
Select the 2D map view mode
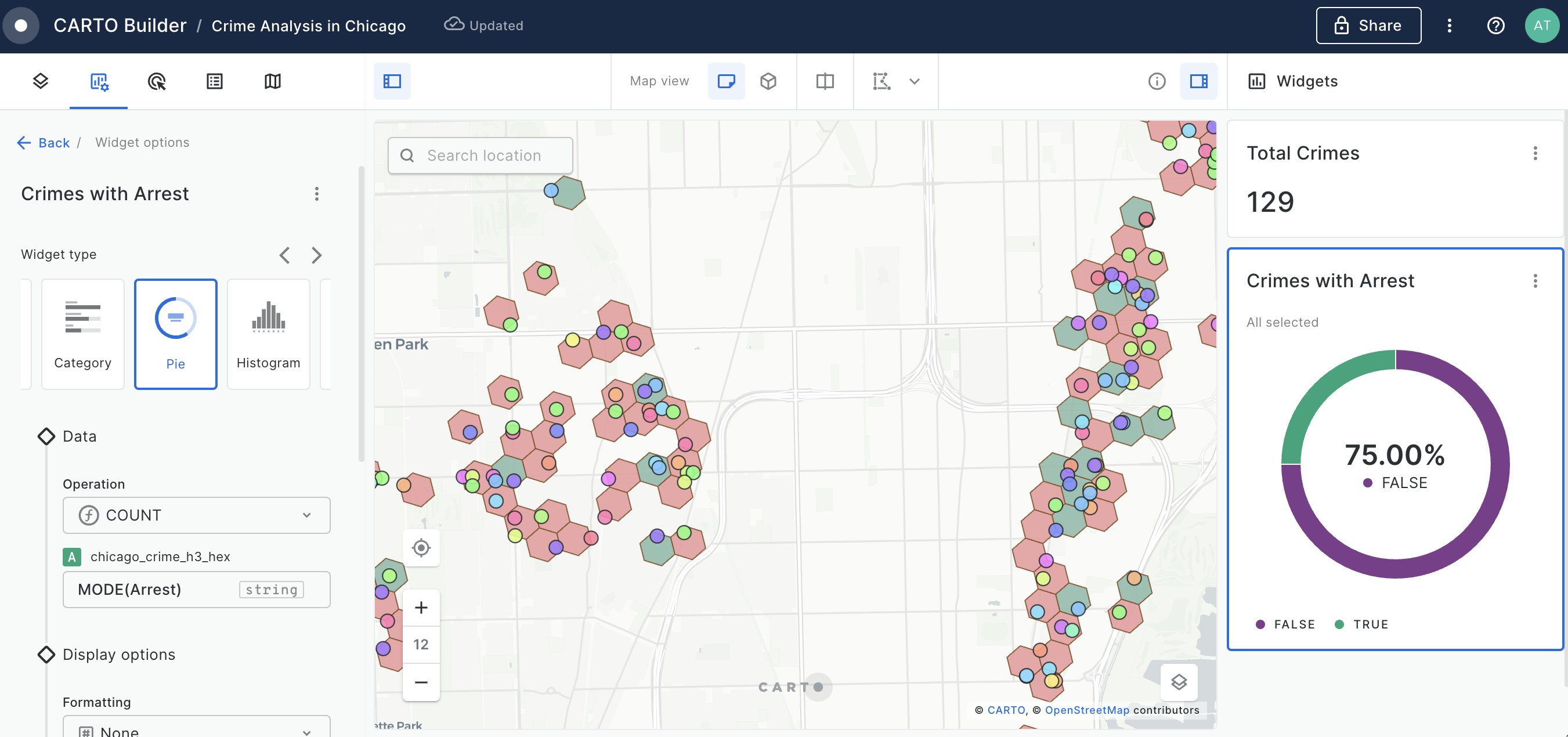click(x=726, y=81)
